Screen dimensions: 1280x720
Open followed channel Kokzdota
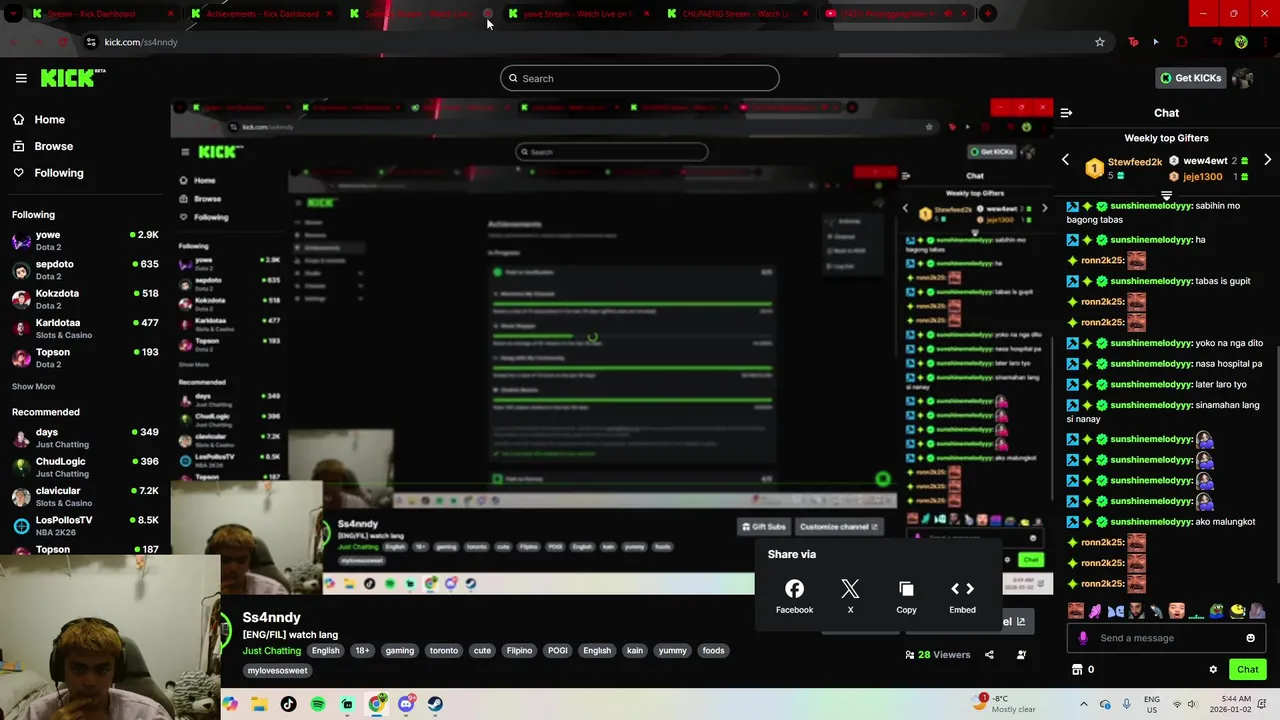click(85, 299)
